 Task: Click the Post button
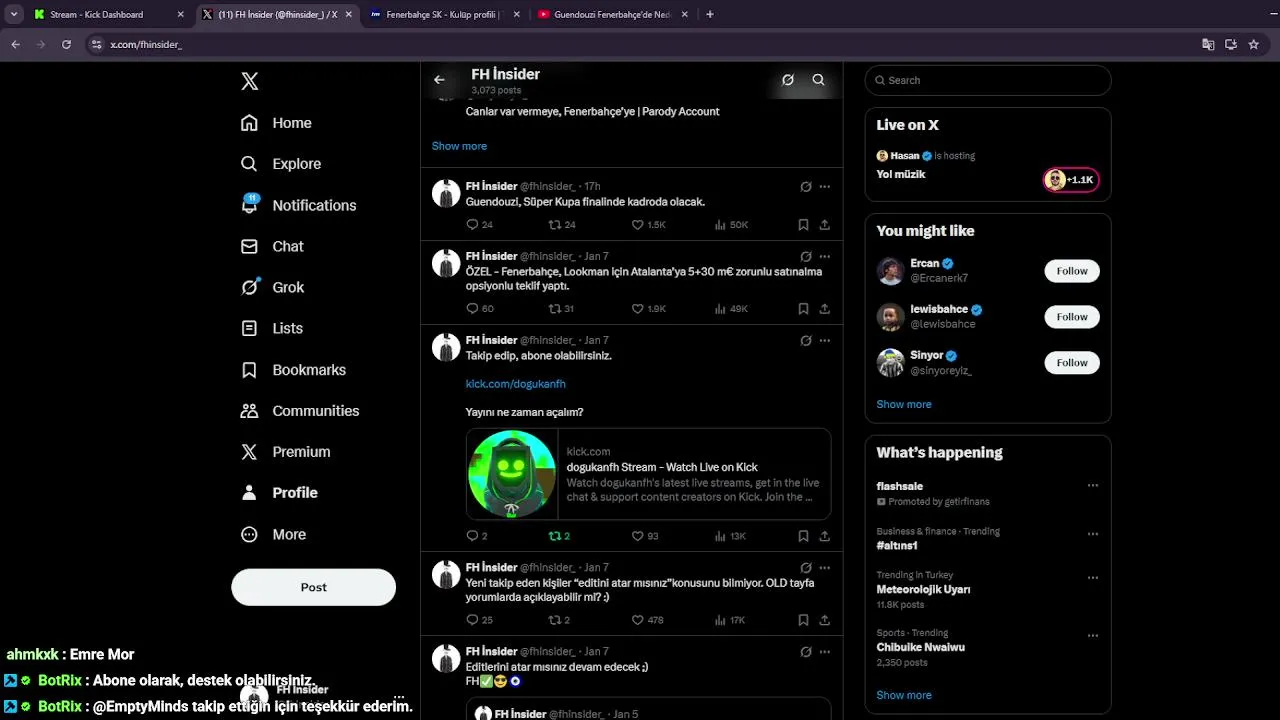(x=314, y=587)
